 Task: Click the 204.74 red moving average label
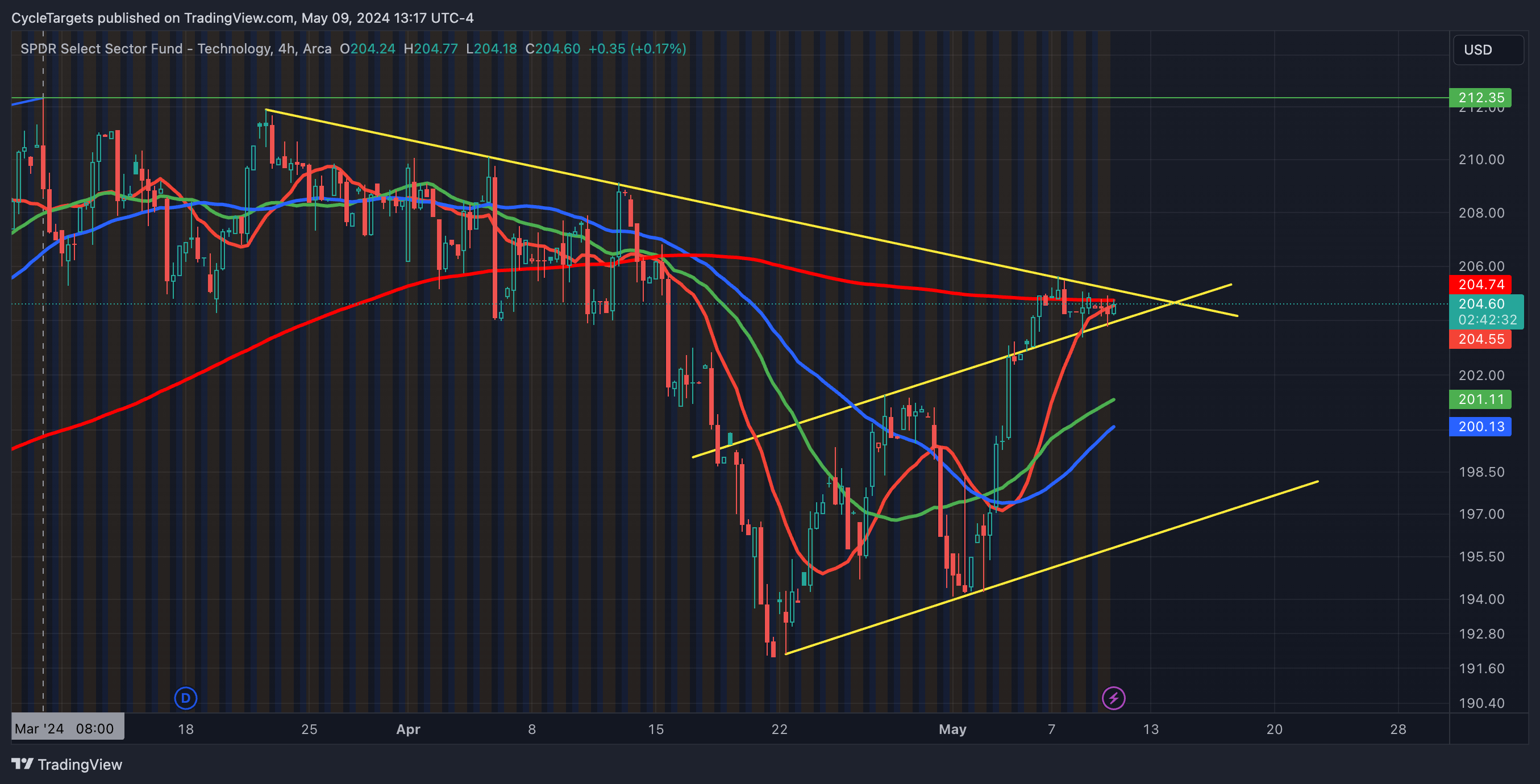[1480, 285]
